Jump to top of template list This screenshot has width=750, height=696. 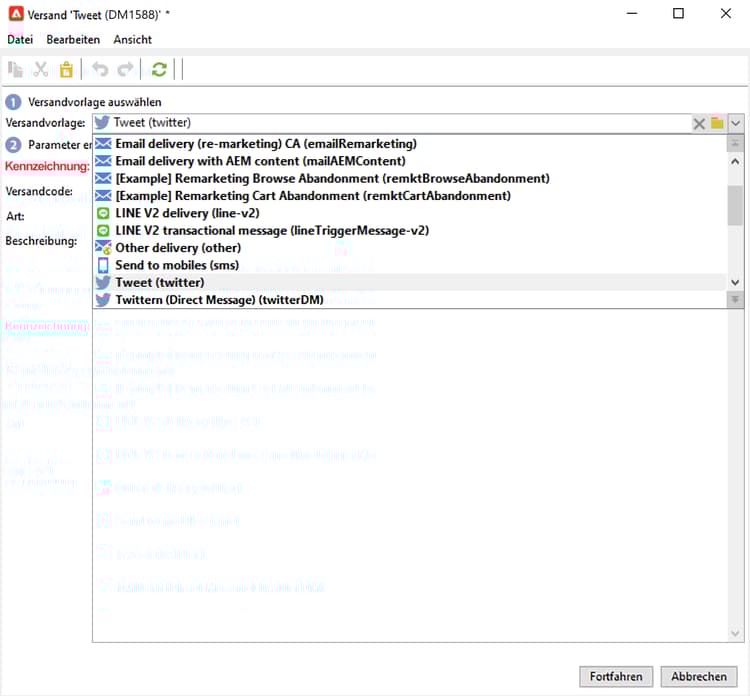(735, 144)
